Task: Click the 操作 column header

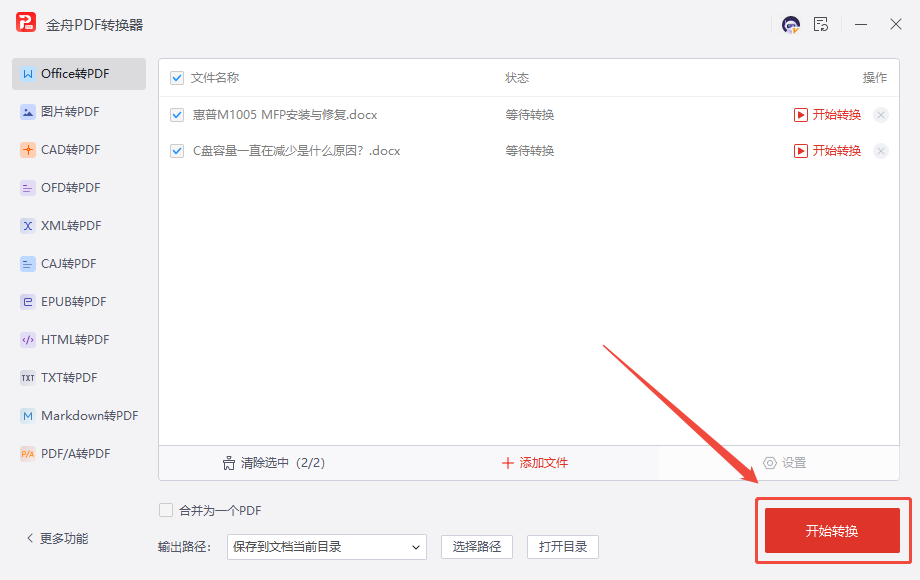Action: point(874,78)
